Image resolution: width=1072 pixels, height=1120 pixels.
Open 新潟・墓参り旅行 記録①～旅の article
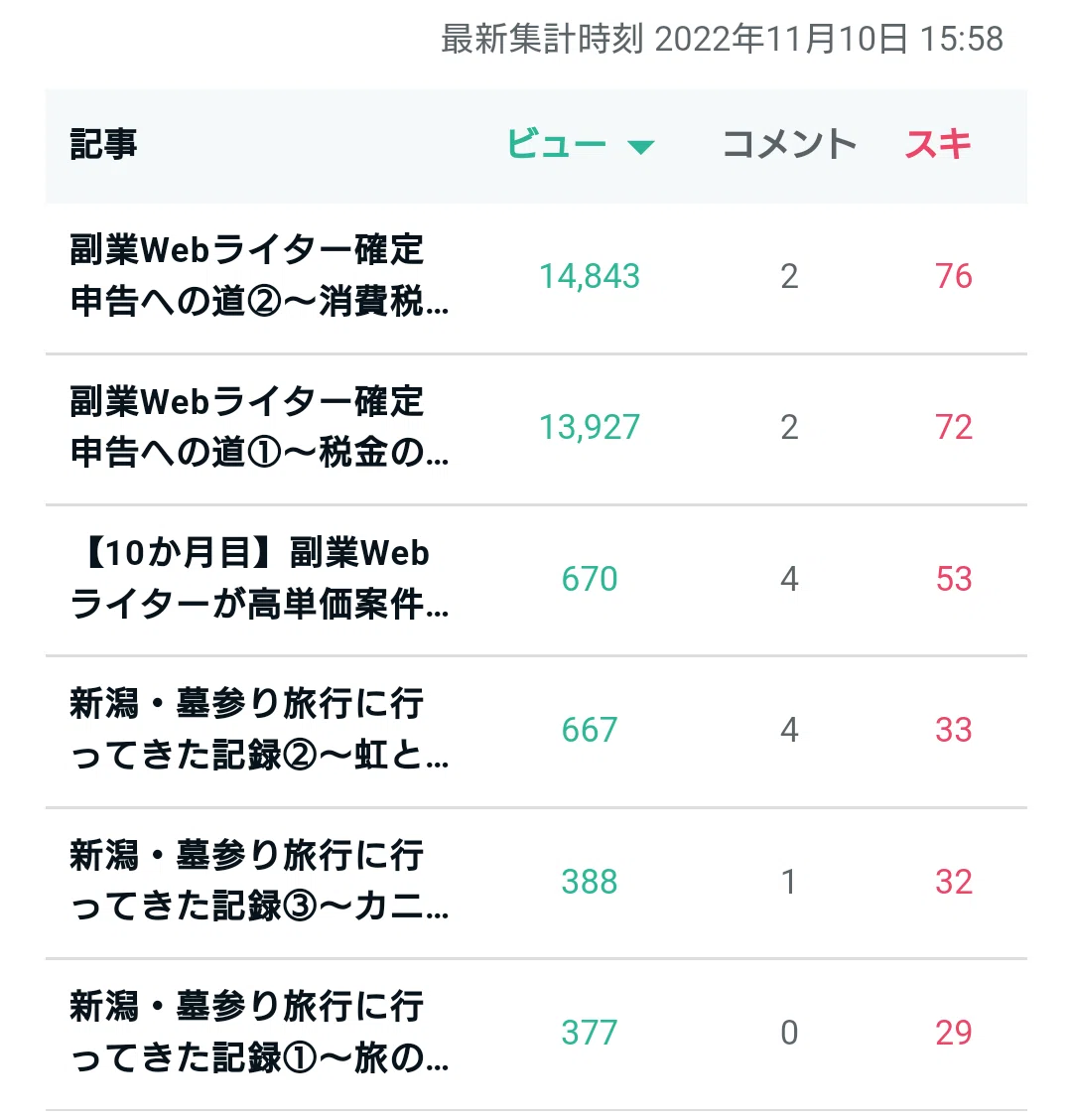(x=259, y=1033)
